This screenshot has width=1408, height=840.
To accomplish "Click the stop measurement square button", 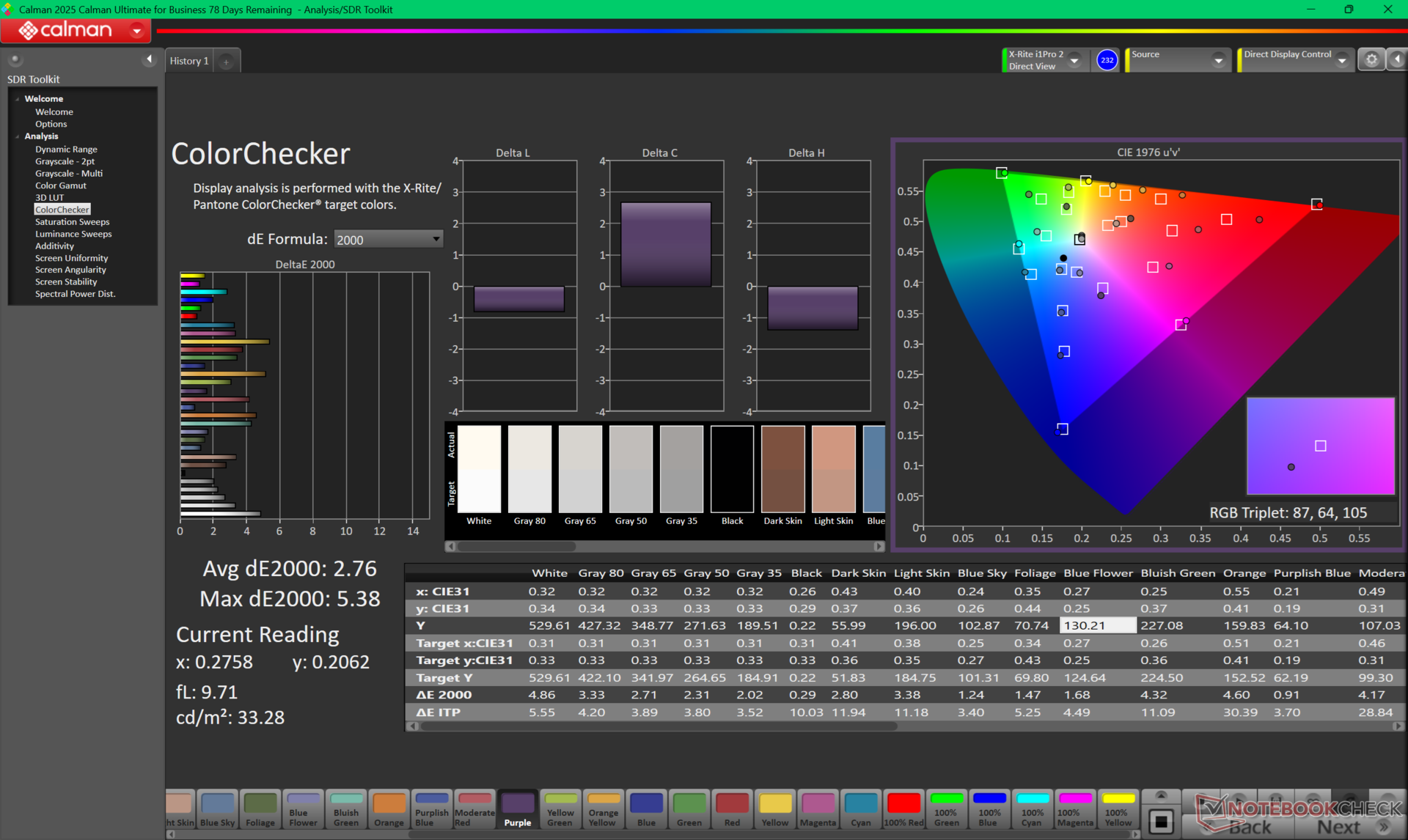I will click(x=1161, y=822).
